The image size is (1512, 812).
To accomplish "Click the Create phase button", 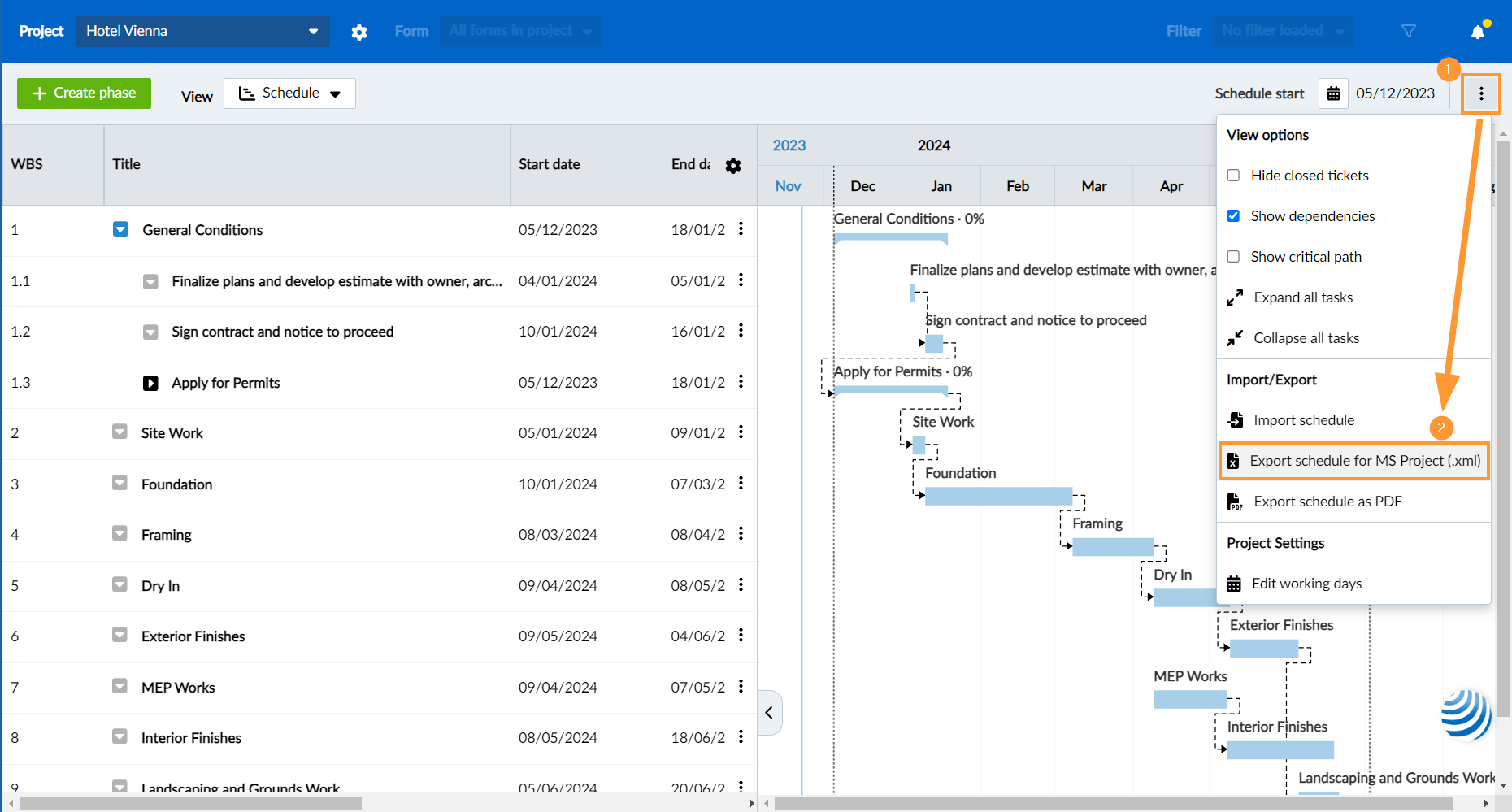I will pyautogui.click(x=84, y=93).
